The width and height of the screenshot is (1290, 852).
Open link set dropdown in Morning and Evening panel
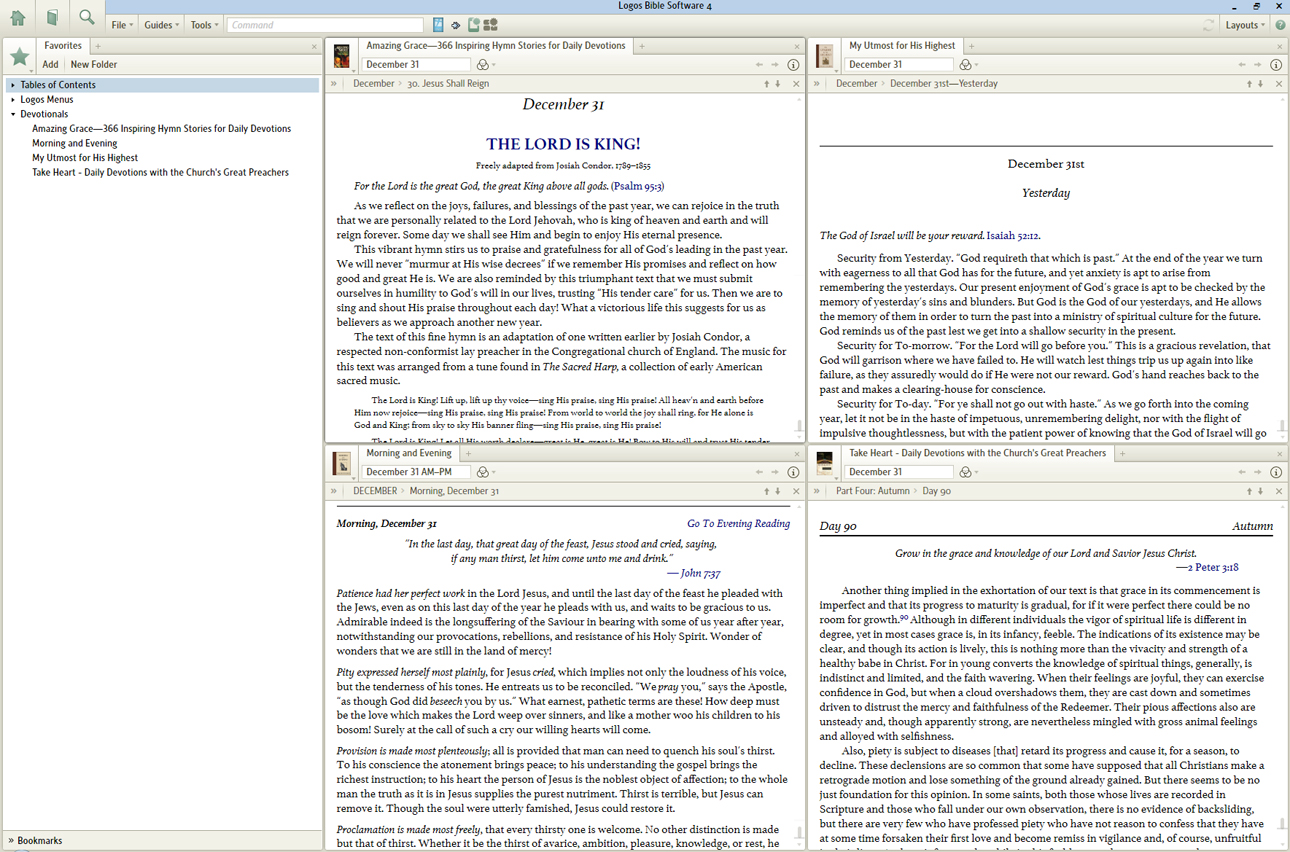click(486, 472)
